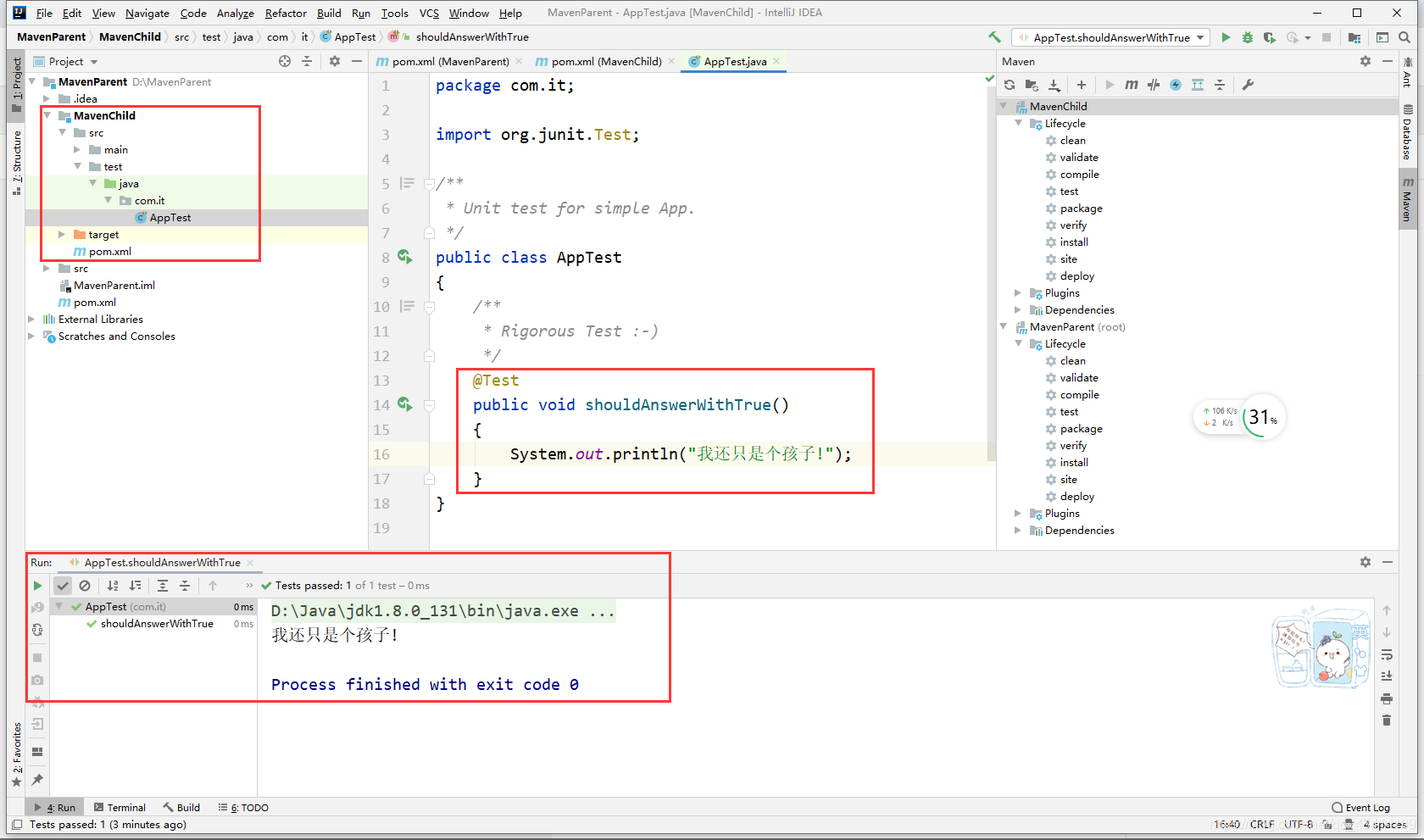Click the Build Project hammer icon
This screenshot has width=1424, height=840.
click(994, 37)
